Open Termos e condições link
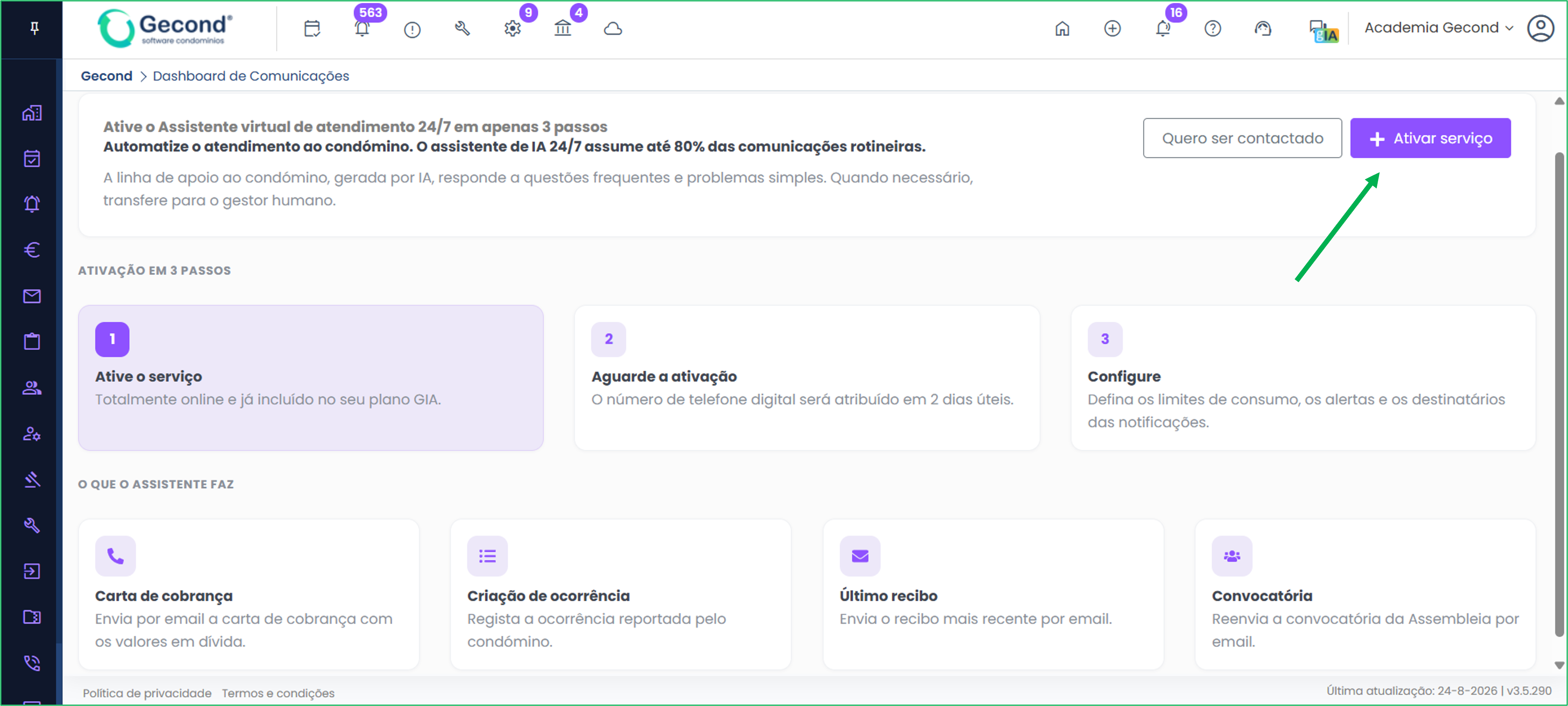Viewport: 1568px width, 706px height. (x=278, y=693)
